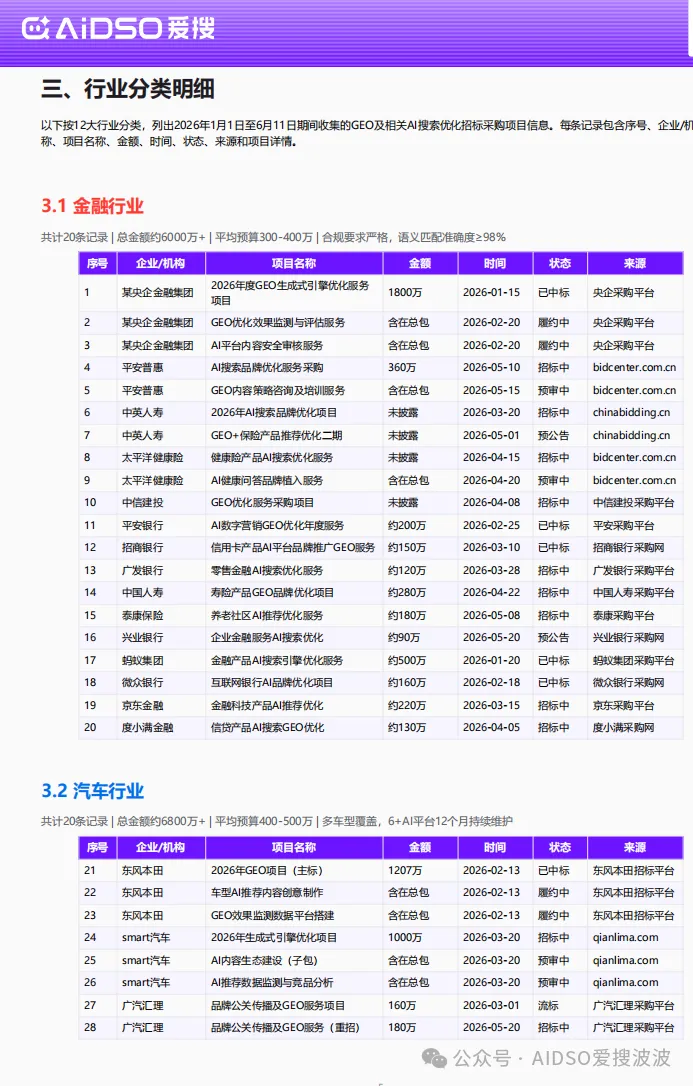Click project 2026年度GEO生成式引擎优化服务项目
Screen dimensions: 693x1086
click(x=290, y=292)
